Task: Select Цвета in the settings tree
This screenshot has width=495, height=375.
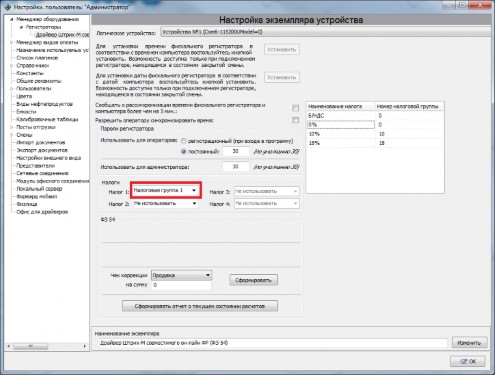Action: click(24, 96)
